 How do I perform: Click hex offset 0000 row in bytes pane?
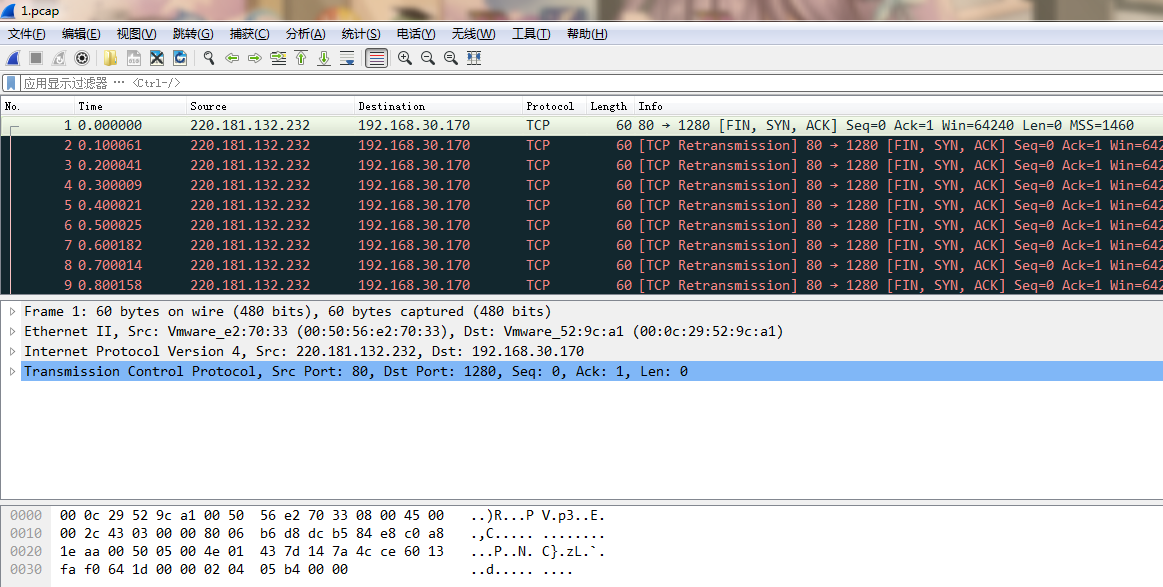(x=26, y=515)
